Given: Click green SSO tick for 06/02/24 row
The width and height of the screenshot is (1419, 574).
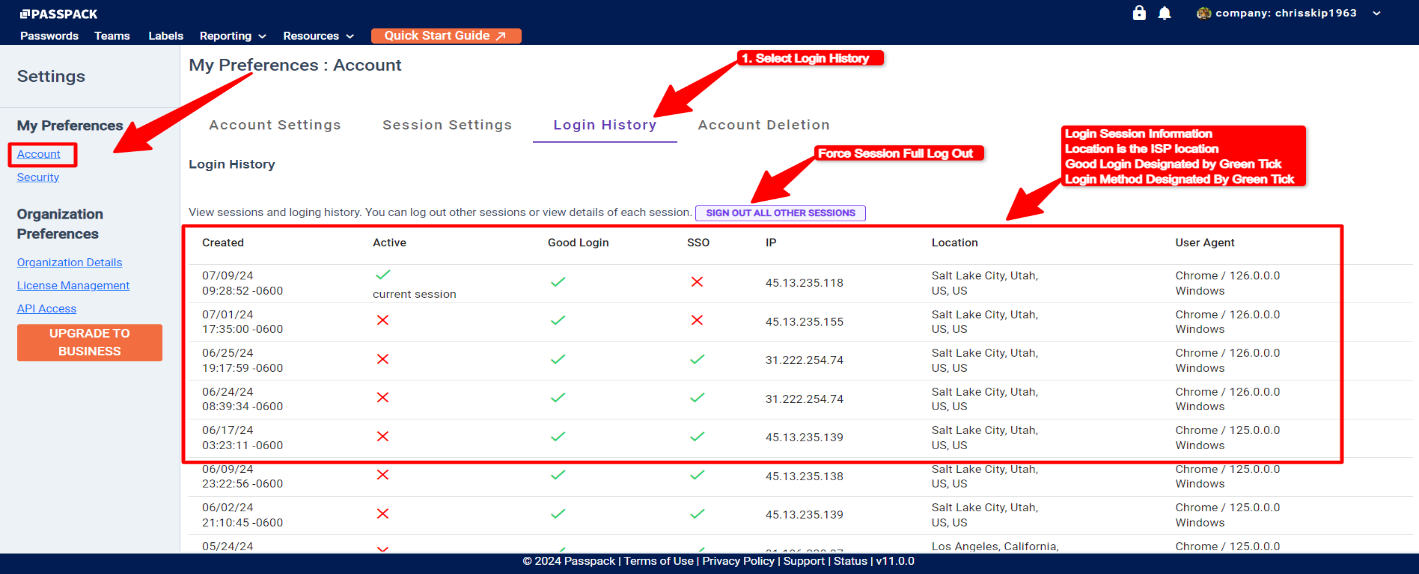Looking at the screenshot, I should (697, 513).
